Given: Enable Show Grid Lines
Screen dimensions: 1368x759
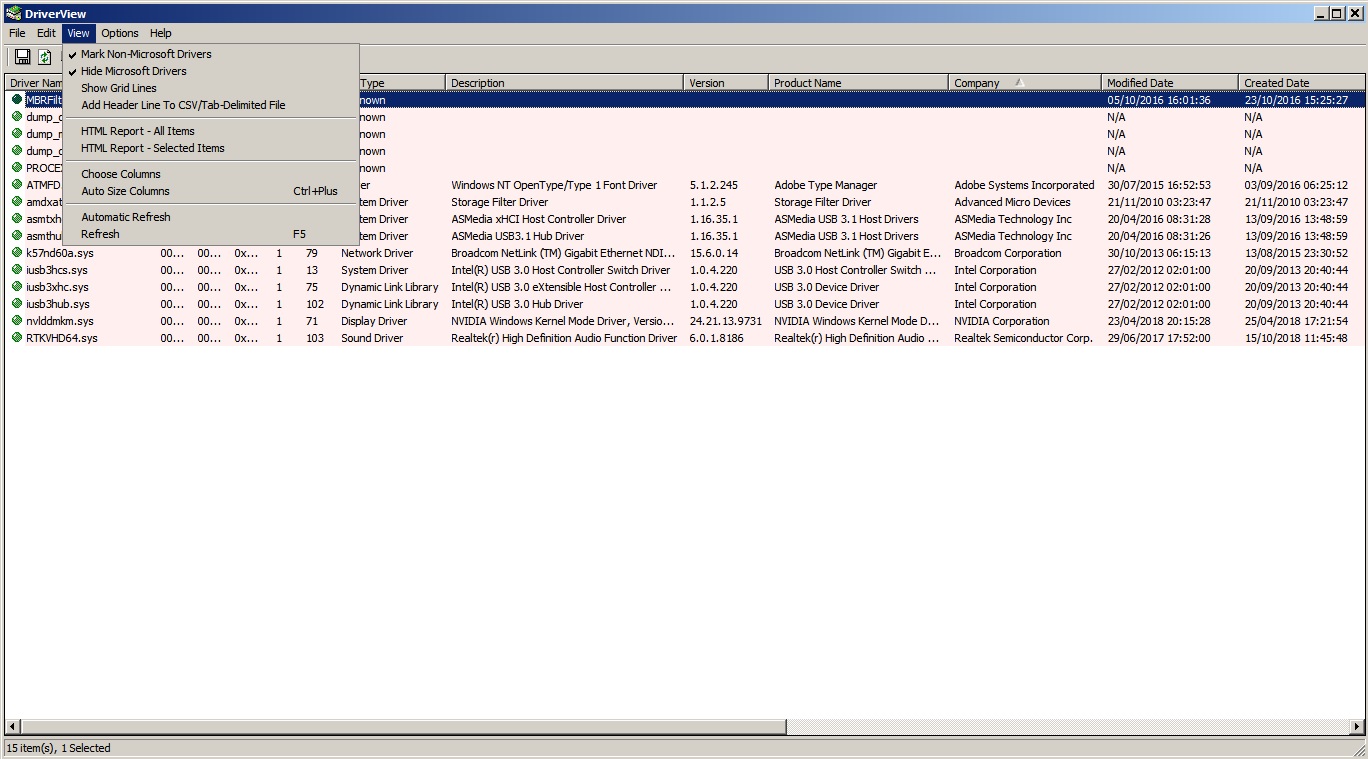Looking at the screenshot, I should pyautogui.click(x=118, y=88).
